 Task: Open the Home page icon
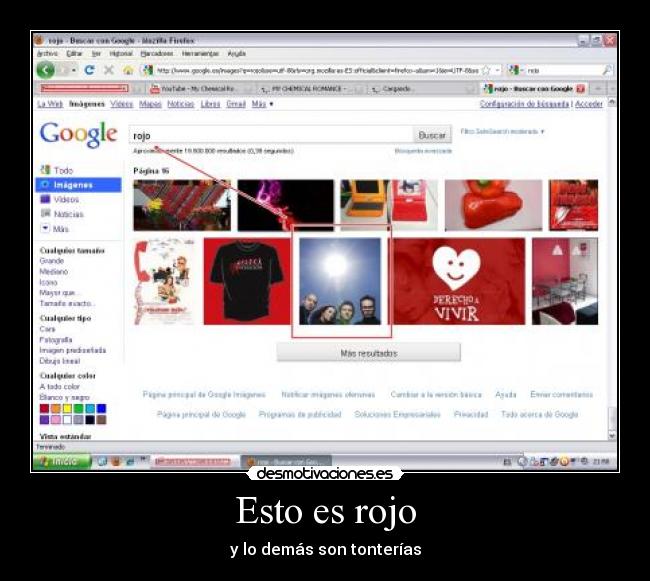pos(129,70)
